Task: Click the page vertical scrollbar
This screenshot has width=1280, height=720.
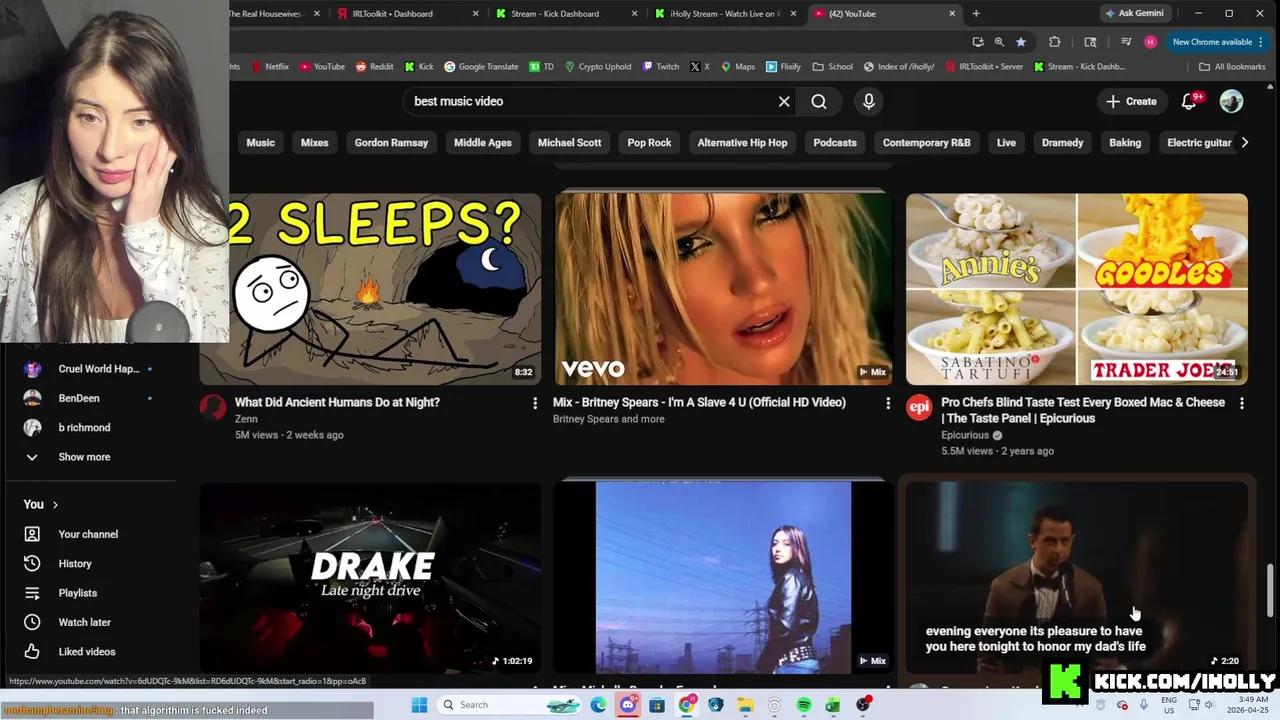Action: pos(1272,590)
